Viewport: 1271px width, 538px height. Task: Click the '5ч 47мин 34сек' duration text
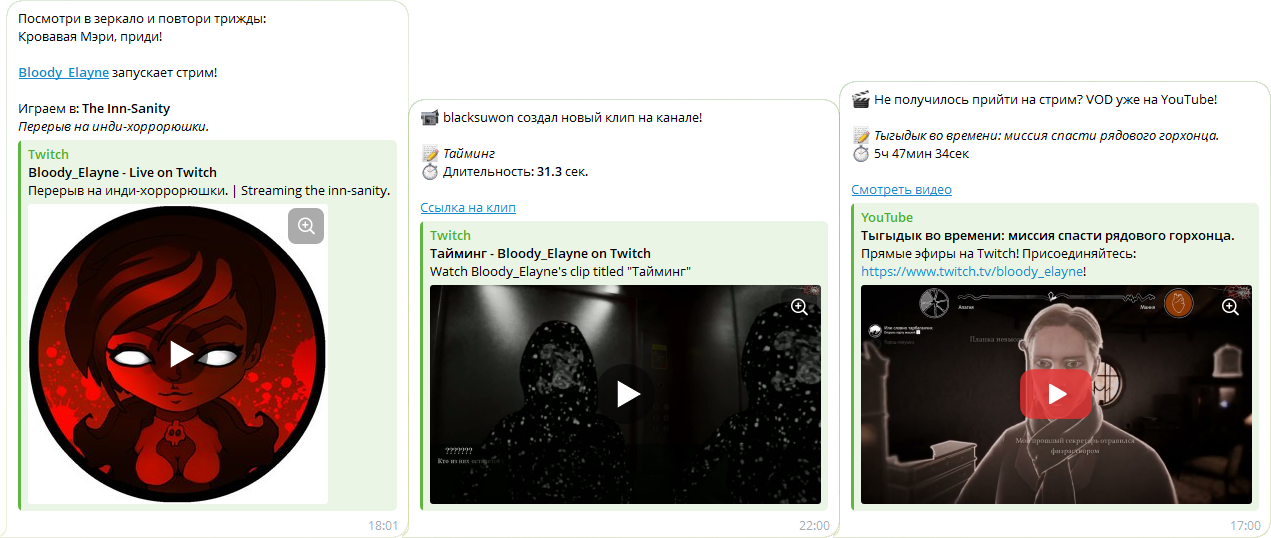(921, 154)
